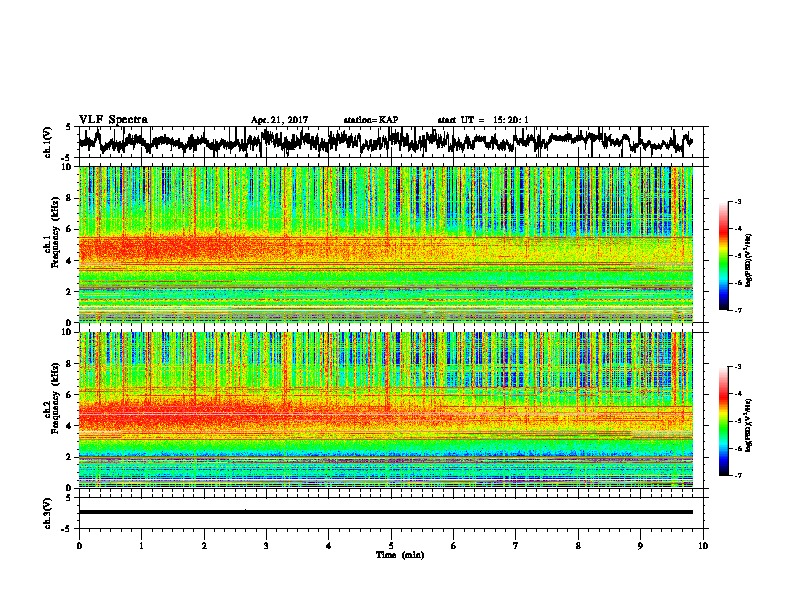Image resolution: width=792 pixels, height=612 pixels.
Task: Click the flat ch.3 voltage trace line
Action: (x=385, y=512)
